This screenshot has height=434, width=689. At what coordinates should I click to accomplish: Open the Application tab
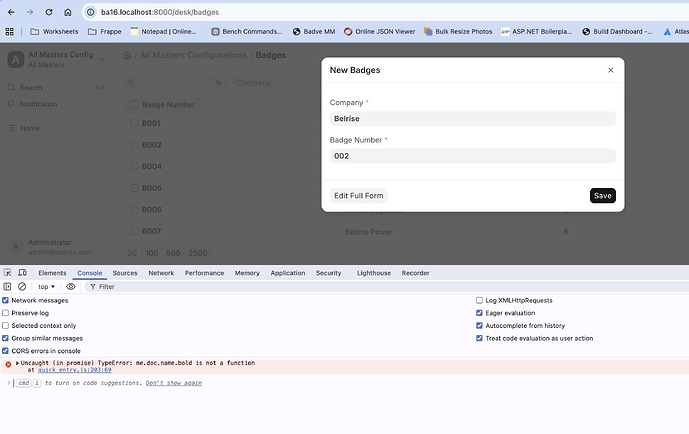(288, 273)
